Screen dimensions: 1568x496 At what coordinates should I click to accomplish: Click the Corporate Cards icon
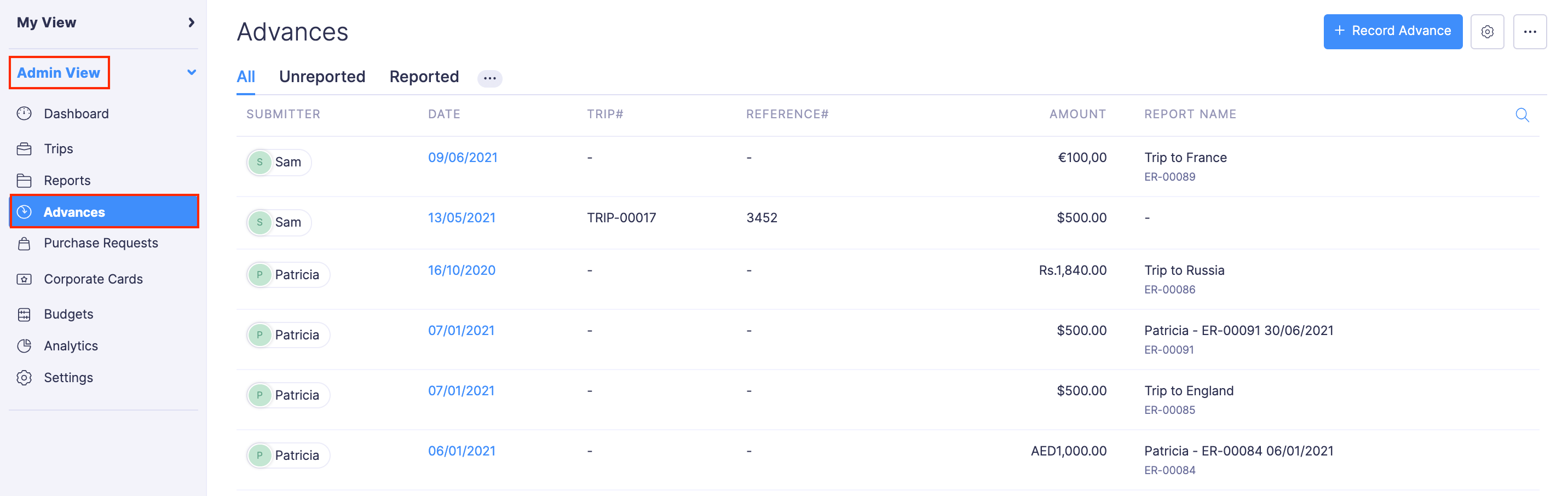coord(24,279)
